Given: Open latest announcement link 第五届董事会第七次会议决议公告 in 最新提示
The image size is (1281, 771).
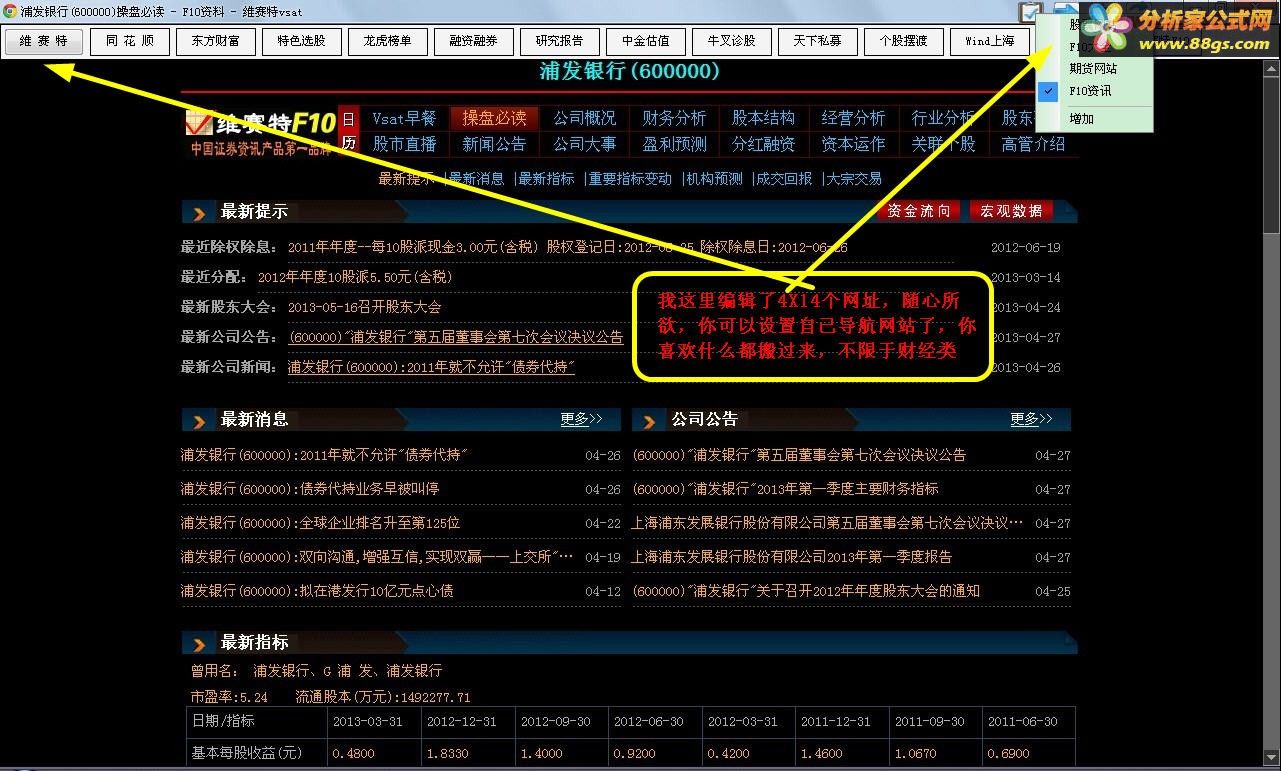Looking at the screenshot, I should click(456, 337).
